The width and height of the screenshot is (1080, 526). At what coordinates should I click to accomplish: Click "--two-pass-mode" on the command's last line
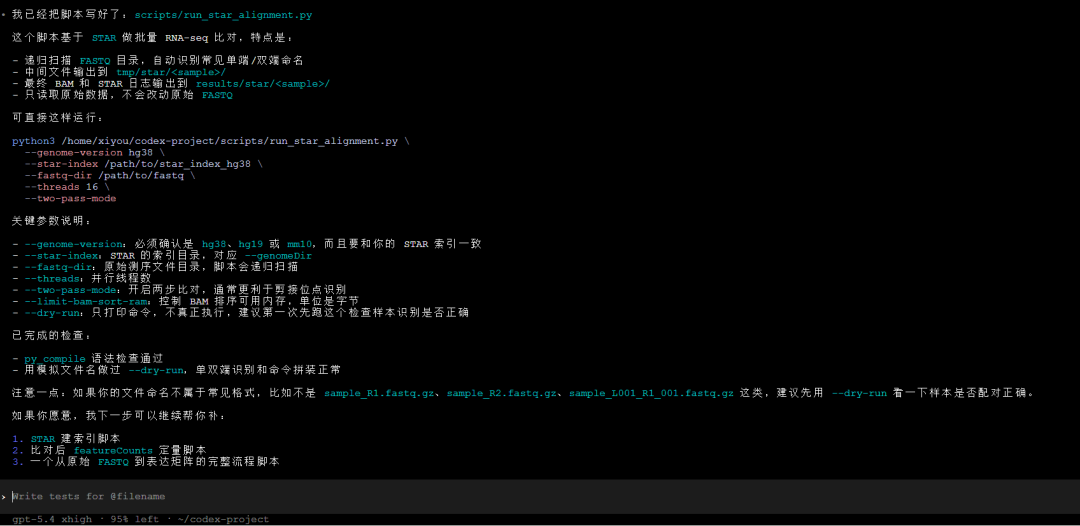[70, 198]
